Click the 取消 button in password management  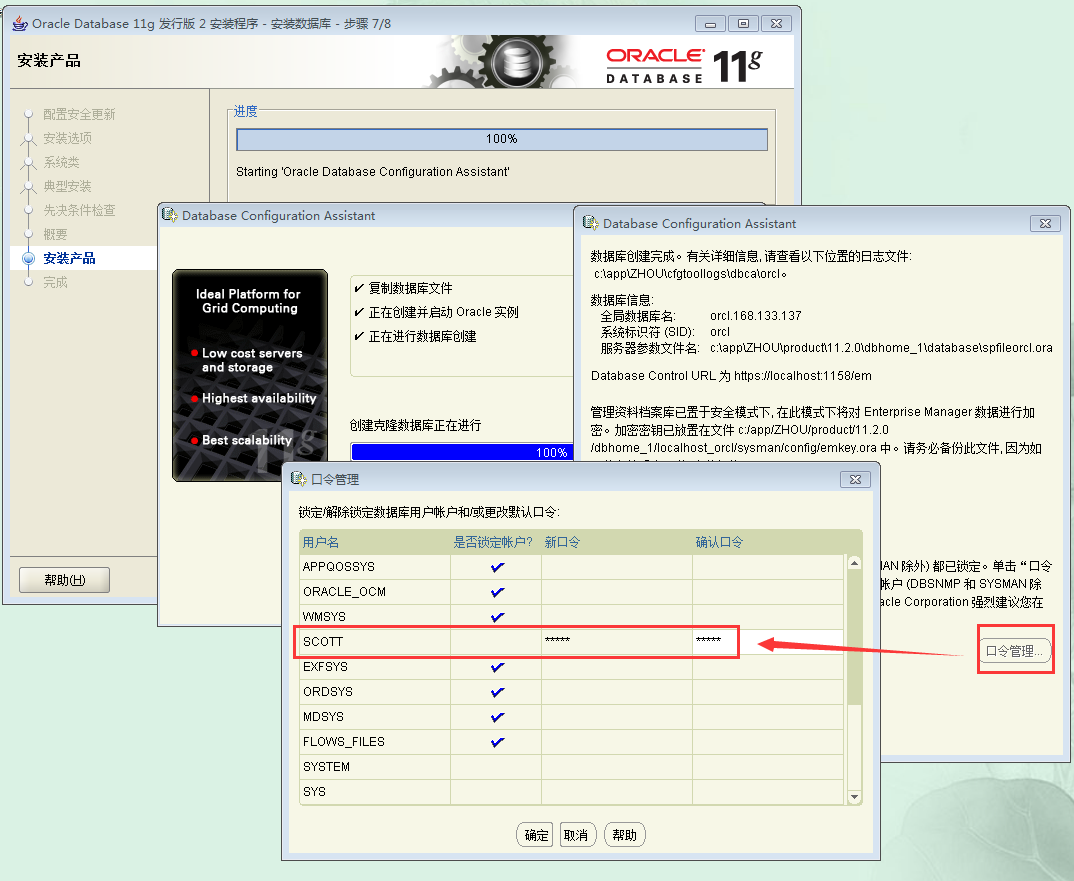pos(577,835)
